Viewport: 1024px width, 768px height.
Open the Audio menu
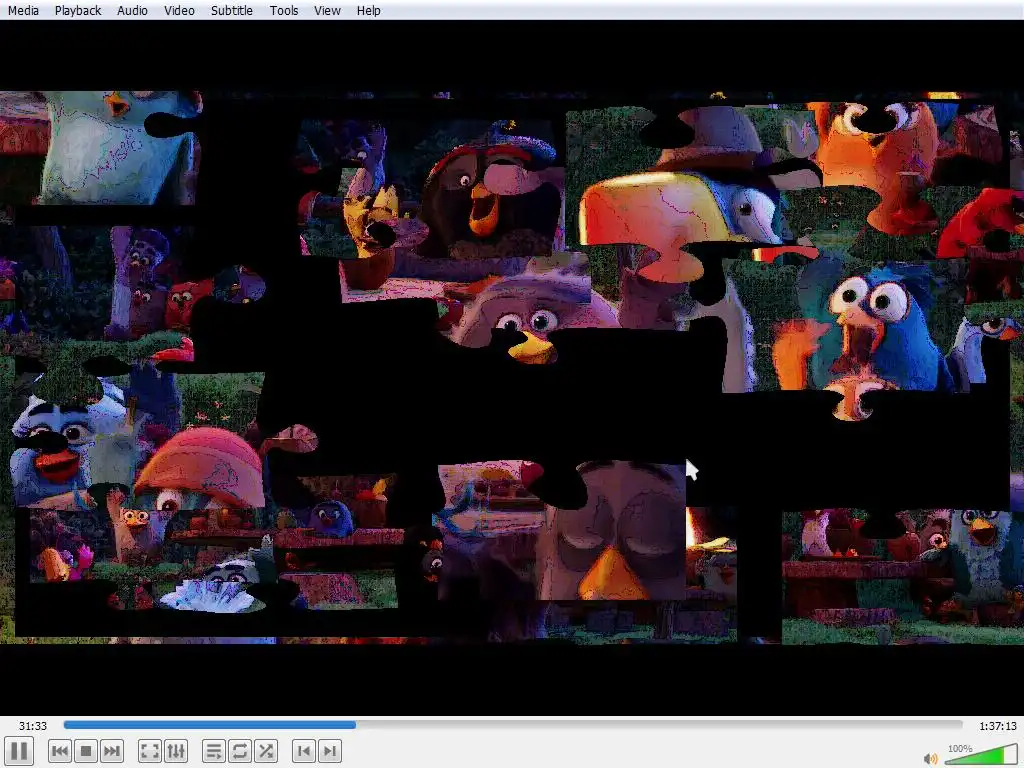(132, 10)
